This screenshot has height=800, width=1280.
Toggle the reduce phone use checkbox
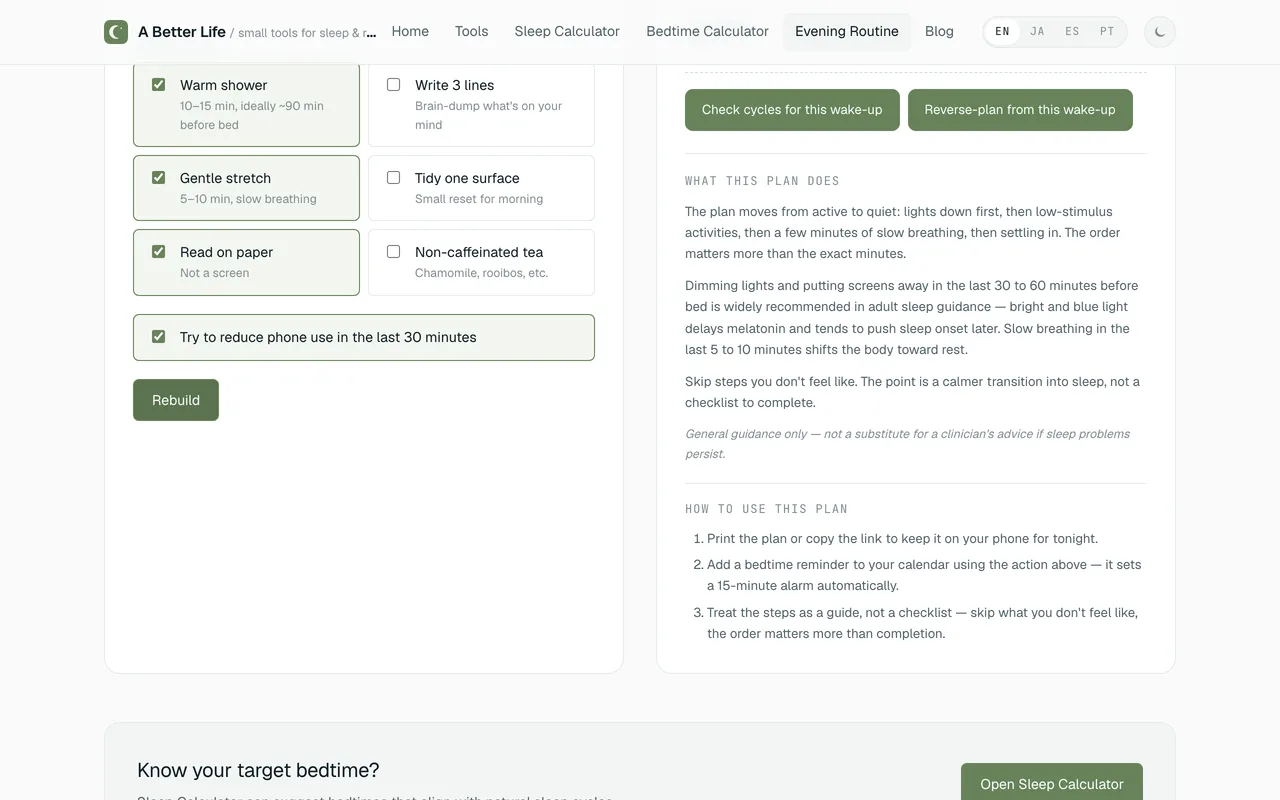(158, 337)
